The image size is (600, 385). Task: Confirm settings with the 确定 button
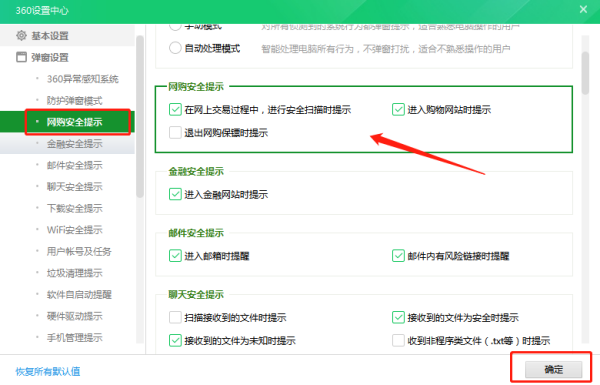tap(553, 369)
